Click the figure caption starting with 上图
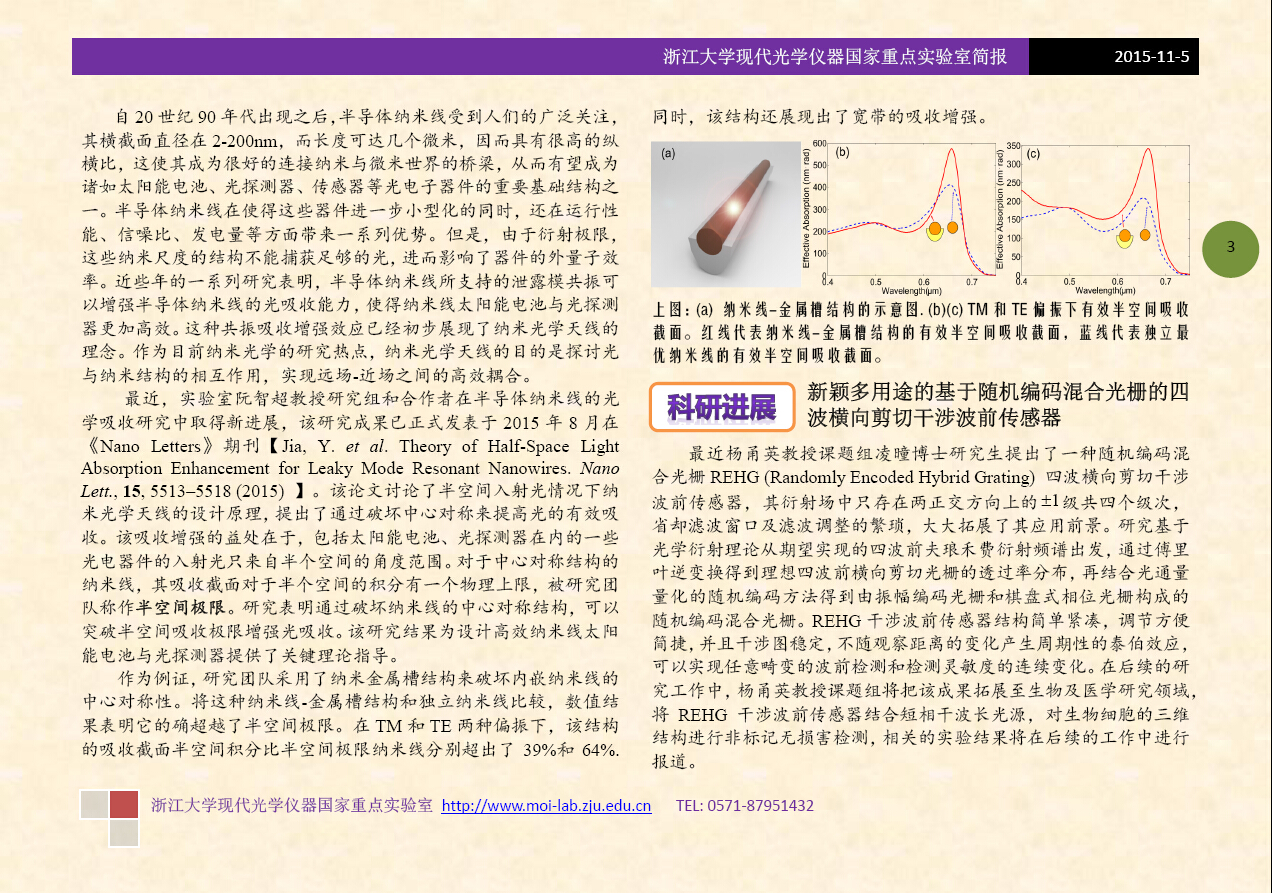Image resolution: width=1272 pixels, height=893 pixels. pyautogui.click(x=919, y=331)
